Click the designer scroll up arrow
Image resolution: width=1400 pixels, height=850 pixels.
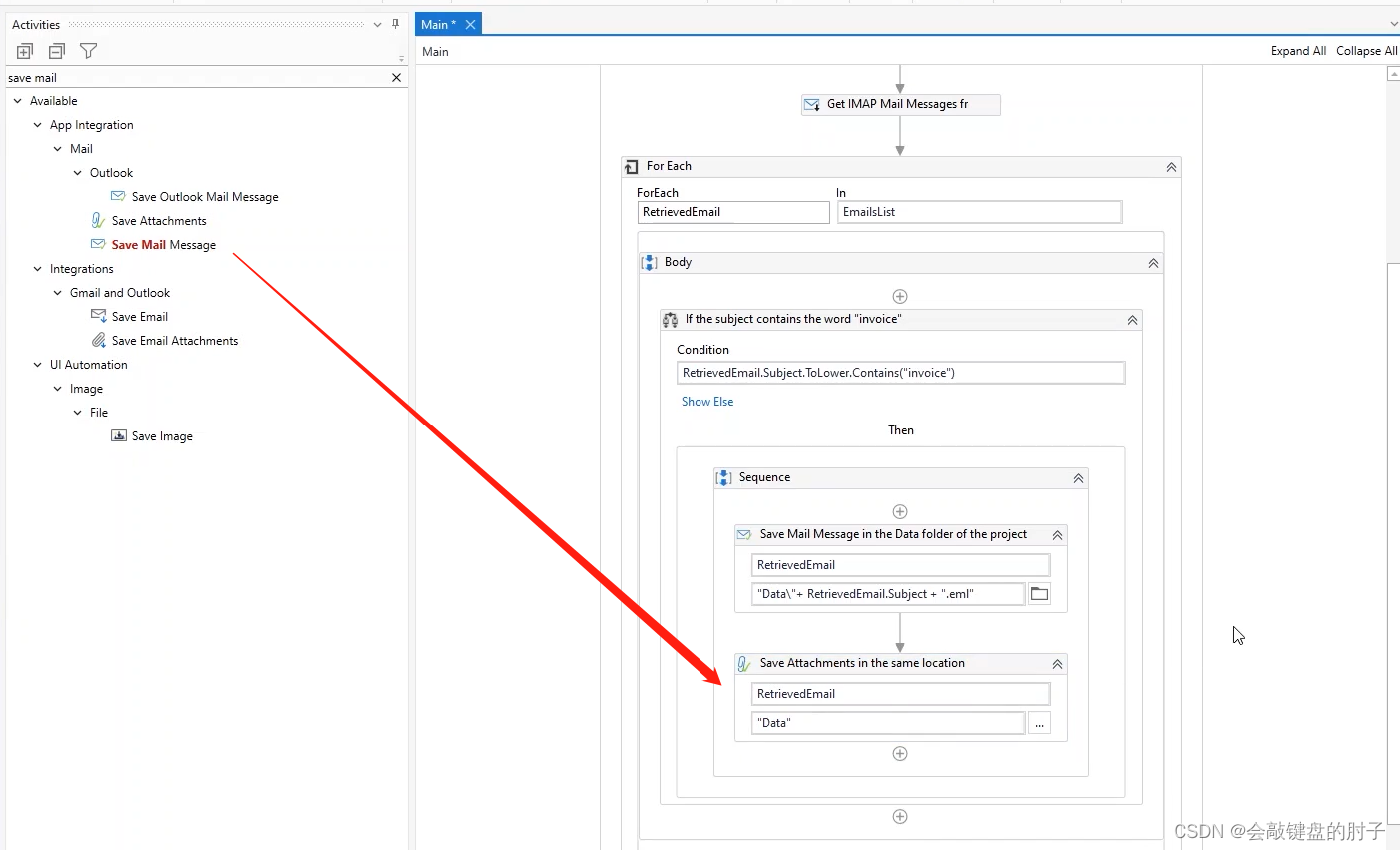tap(1394, 74)
